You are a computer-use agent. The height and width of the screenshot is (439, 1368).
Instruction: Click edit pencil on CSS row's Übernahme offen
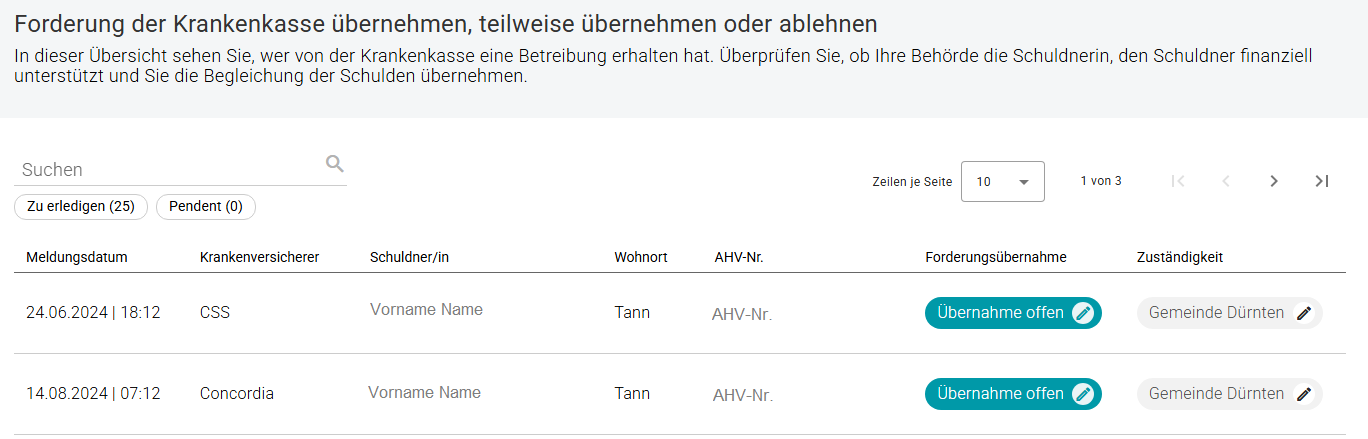point(1082,313)
